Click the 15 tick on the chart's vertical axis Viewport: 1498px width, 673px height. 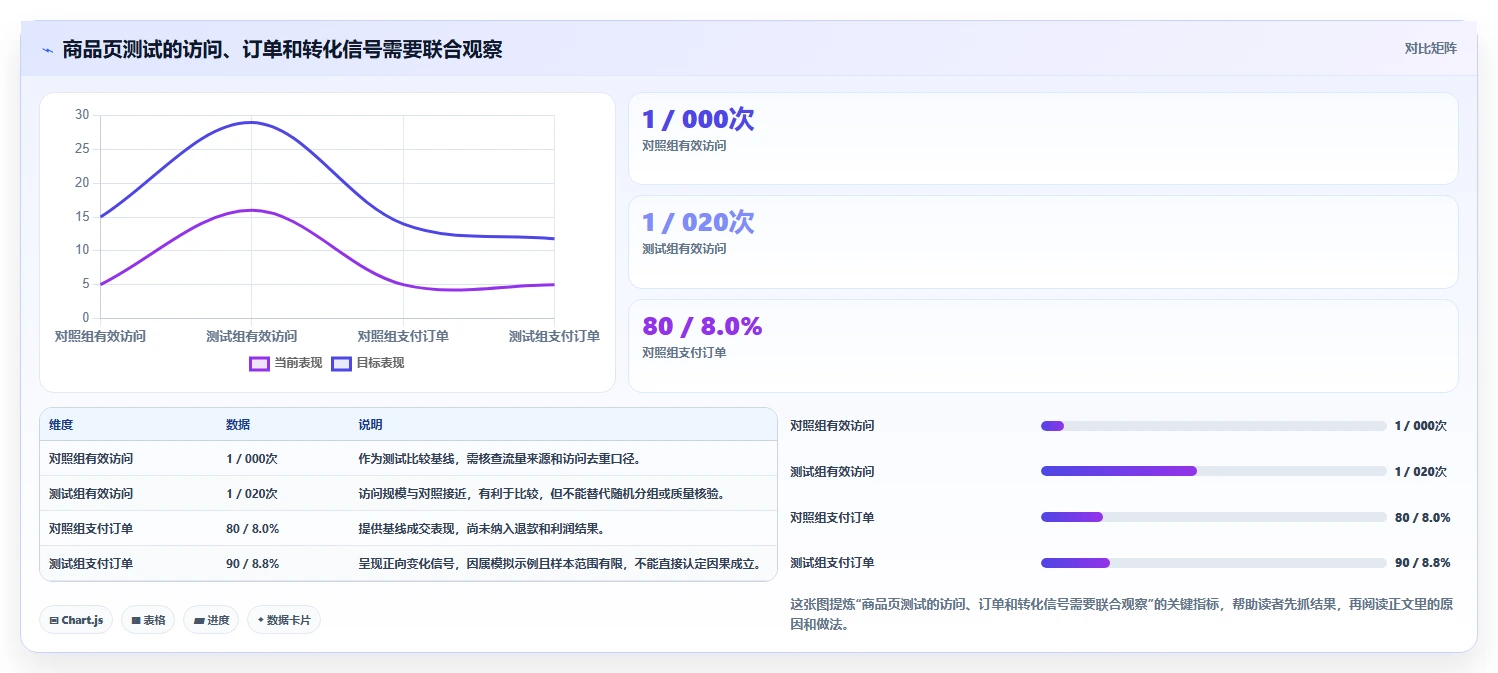(x=82, y=216)
